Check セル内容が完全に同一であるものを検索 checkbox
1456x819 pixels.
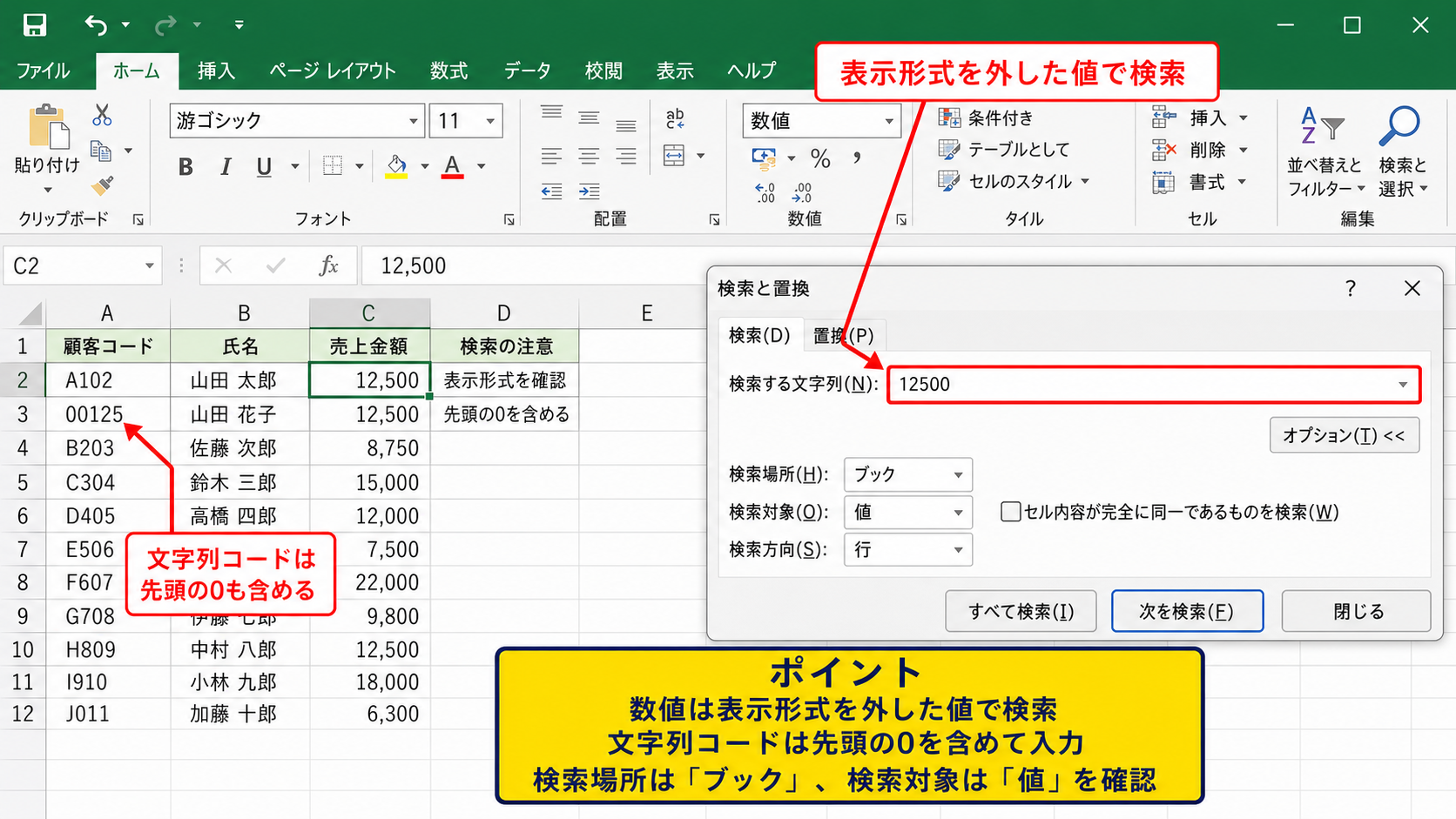1010,512
